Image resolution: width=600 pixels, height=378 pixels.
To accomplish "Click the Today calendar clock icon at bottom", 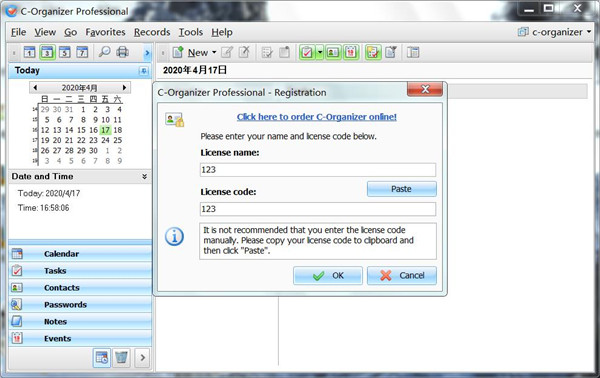I will (x=102, y=358).
